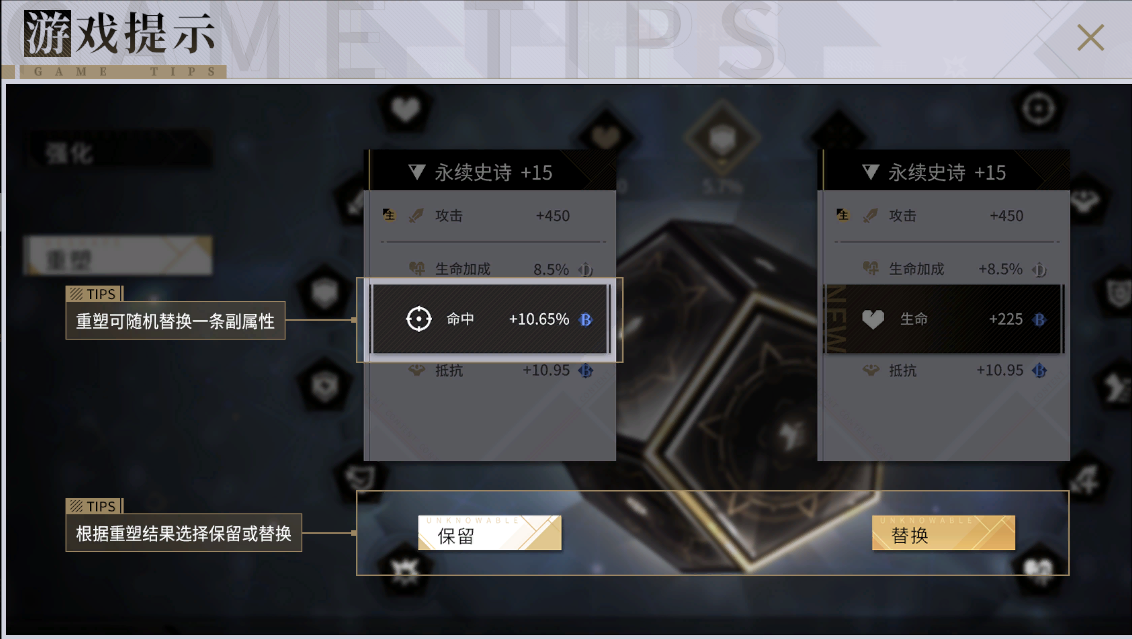Viewport: 1132px width, 639px height.
Task: Select the NEW 生命 +225 attribute row
Action: (944, 318)
